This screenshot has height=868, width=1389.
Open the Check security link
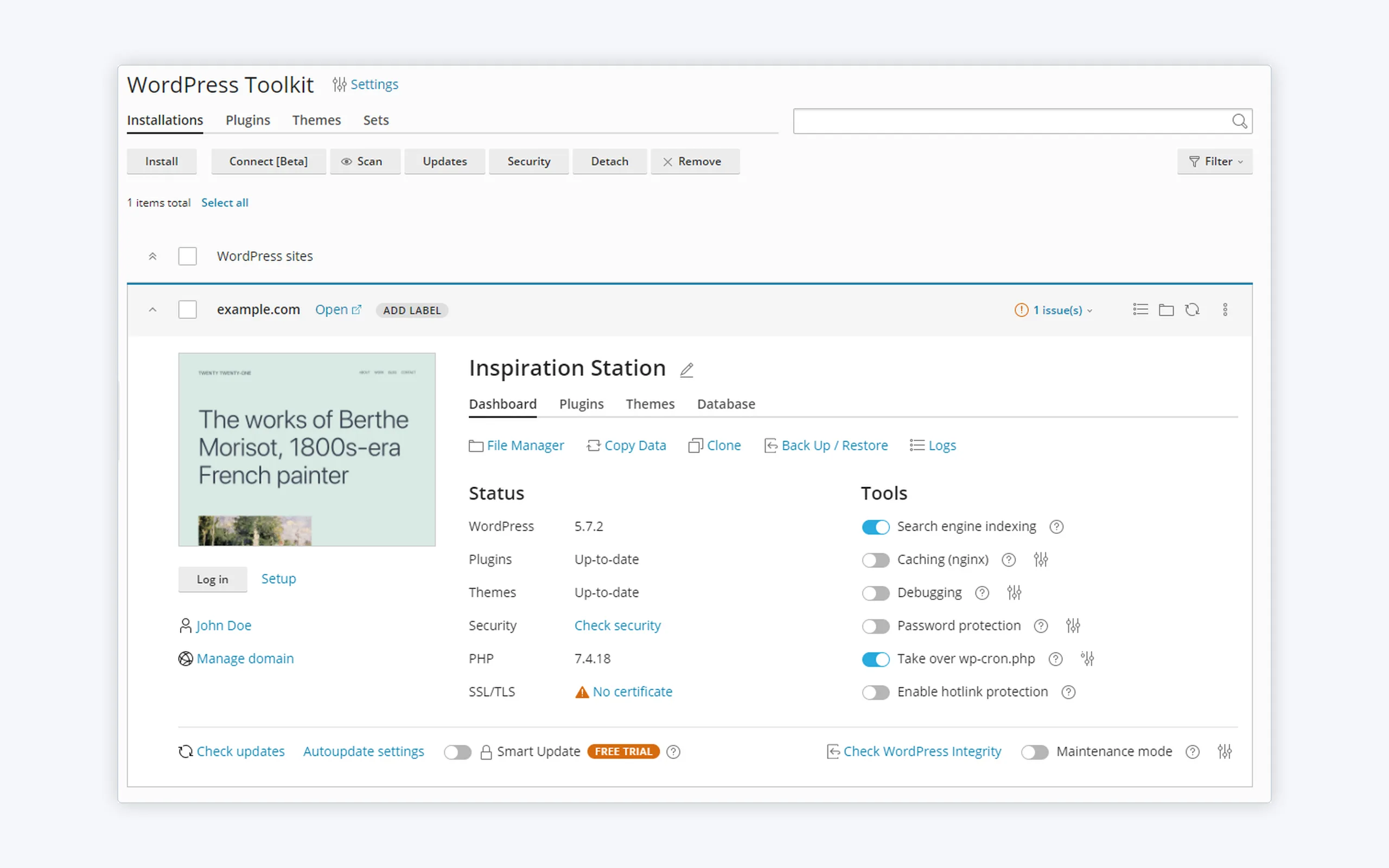617,626
